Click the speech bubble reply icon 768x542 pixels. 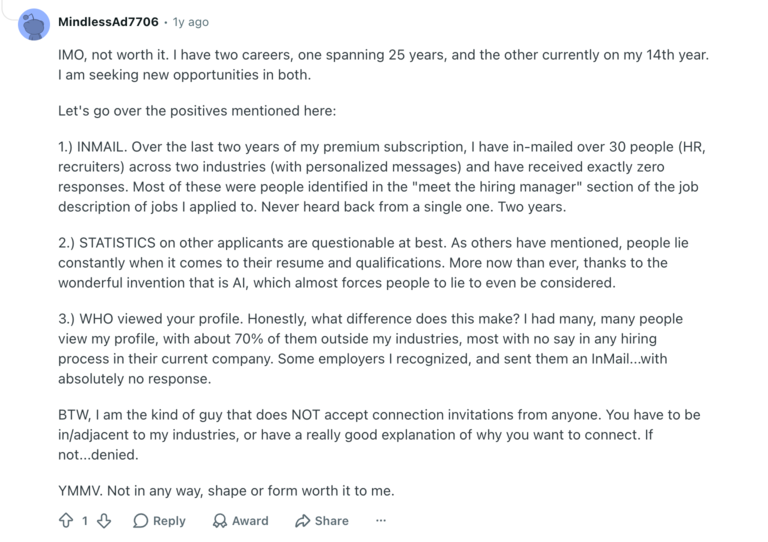tap(141, 520)
